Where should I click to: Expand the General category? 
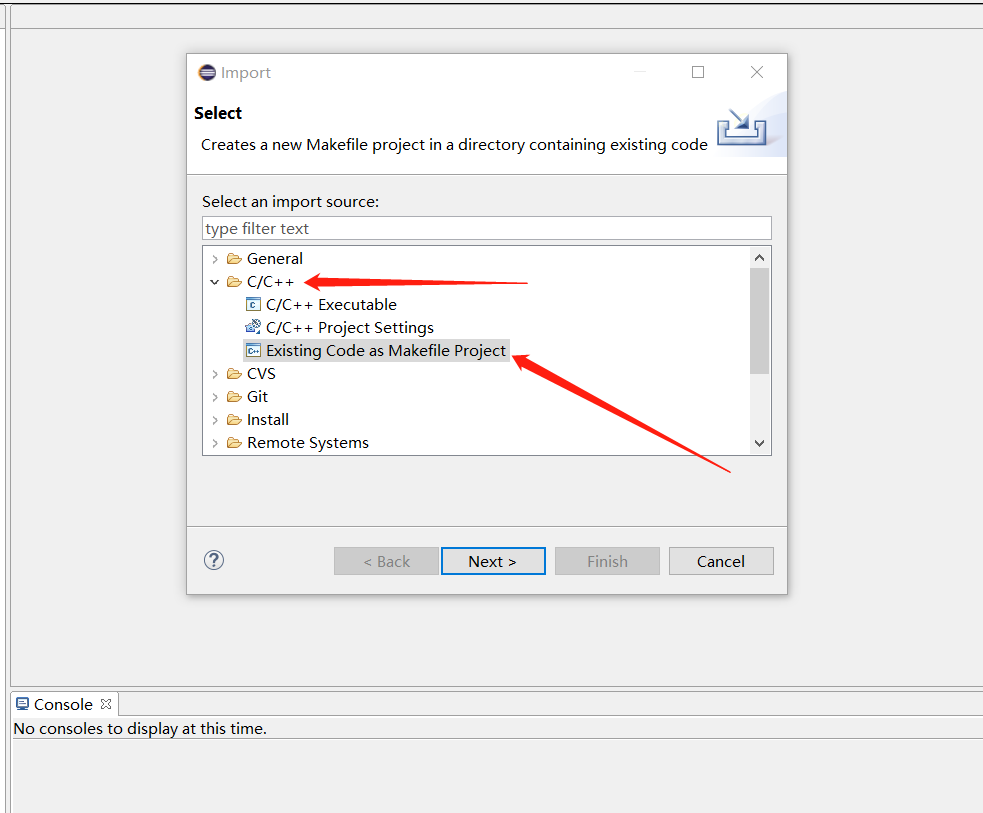215,259
